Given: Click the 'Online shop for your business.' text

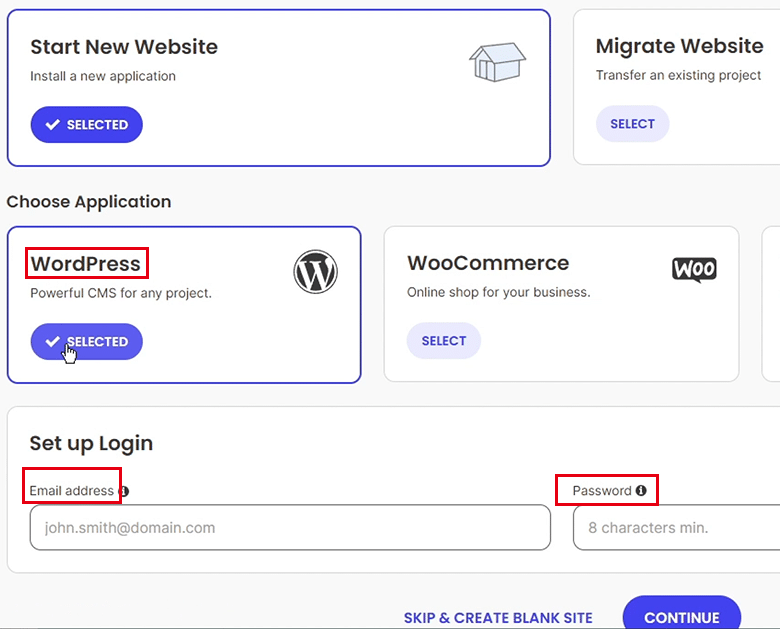Looking at the screenshot, I should tap(498, 292).
